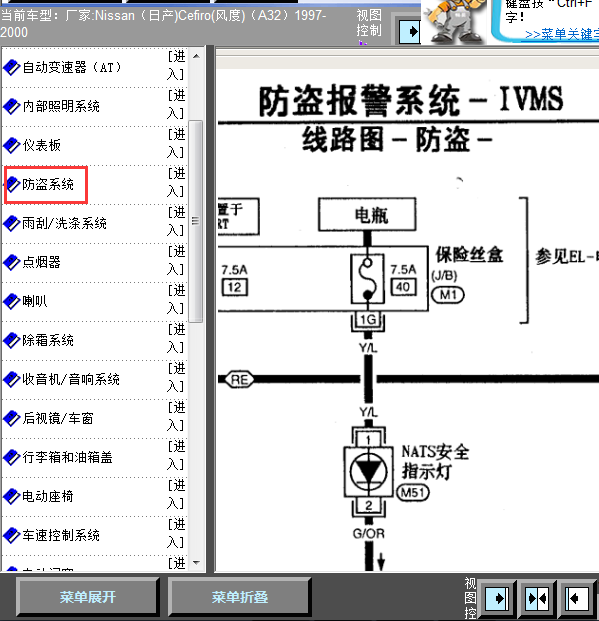Select the 电动座椅 entry
599x621 pixels.
click(x=48, y=496)
